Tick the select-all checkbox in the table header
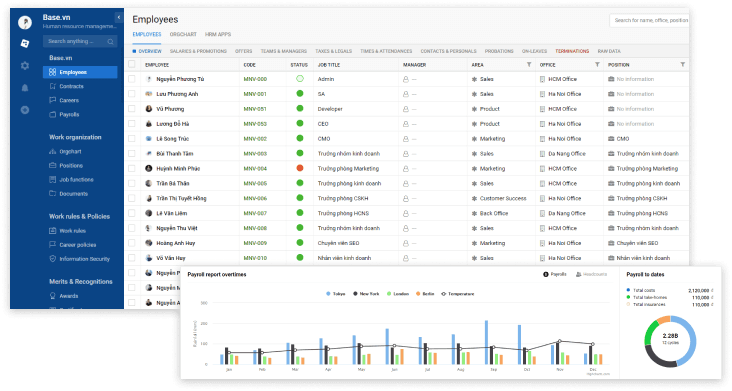Viewport: 732px width, 391px height. coord(132,64)
